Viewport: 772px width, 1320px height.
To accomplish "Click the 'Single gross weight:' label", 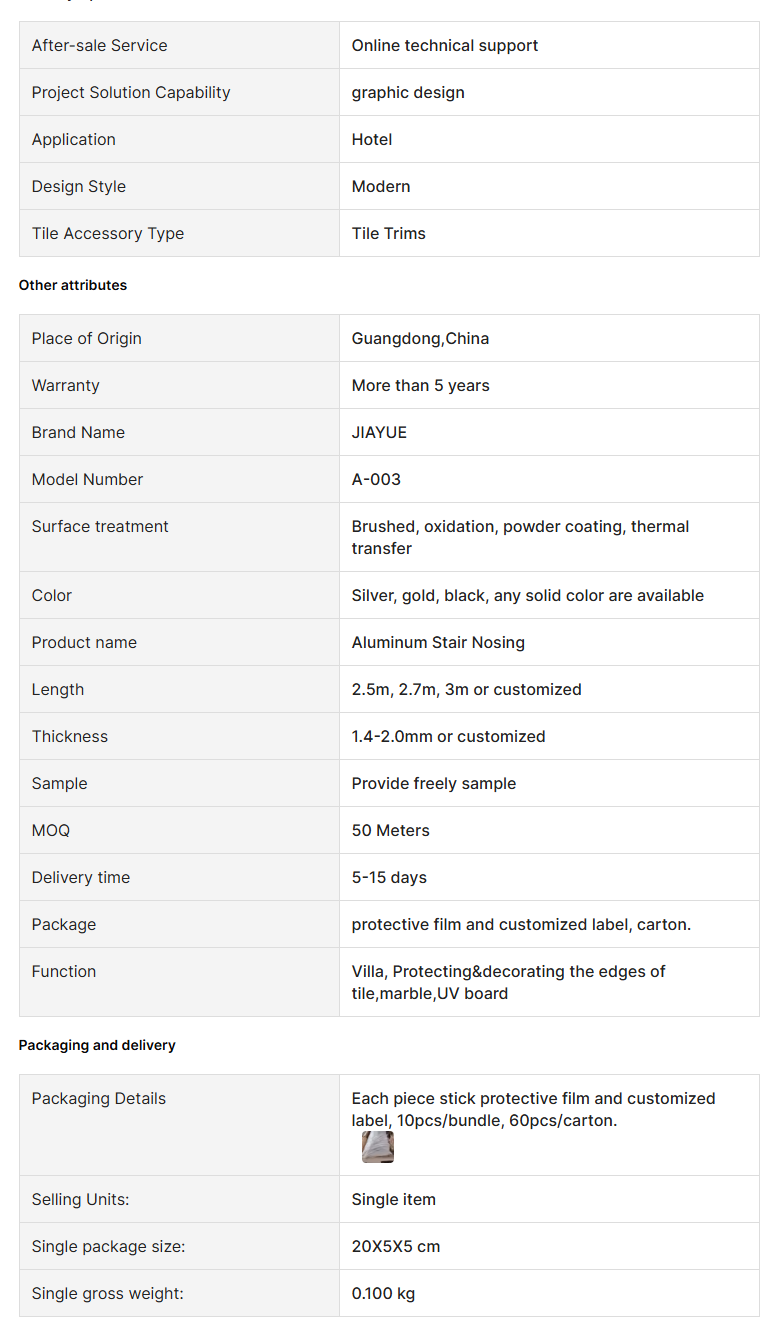I will click(x=107, y=1293).
